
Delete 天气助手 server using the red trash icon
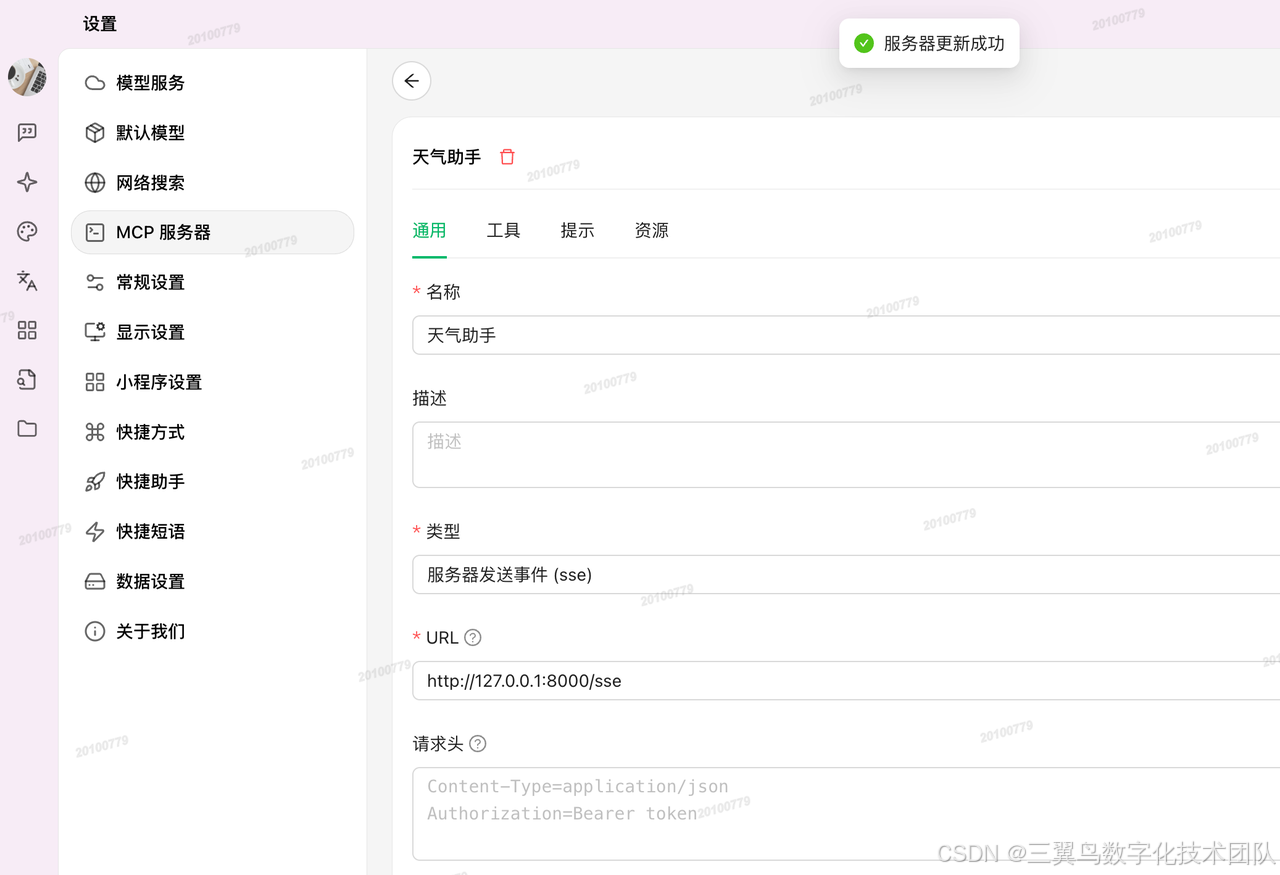tap(507, 156)
